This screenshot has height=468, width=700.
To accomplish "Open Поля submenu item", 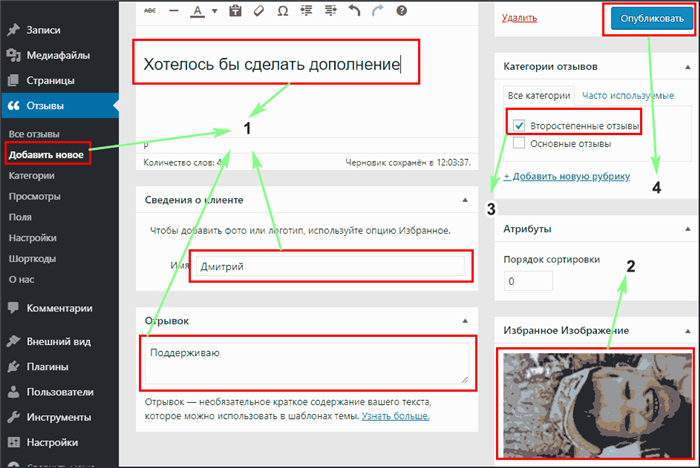I will coord(20,217).
